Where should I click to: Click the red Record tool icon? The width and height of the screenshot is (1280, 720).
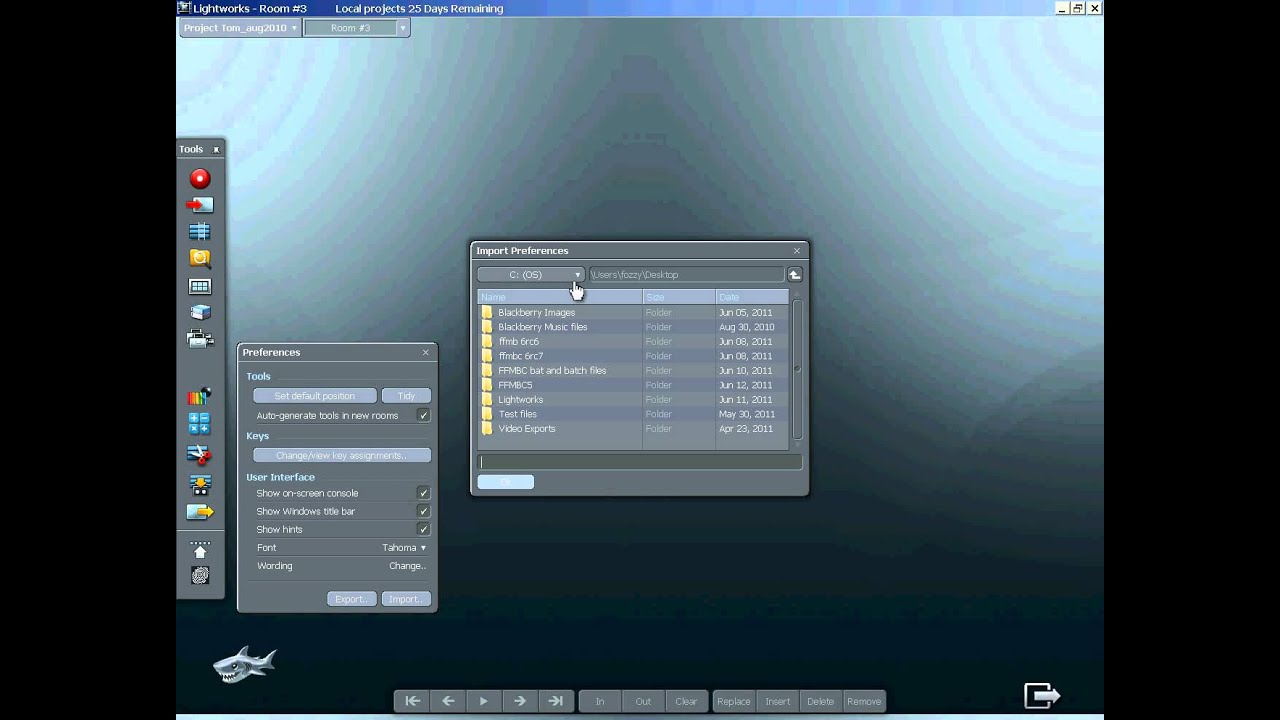pos(200,178)
